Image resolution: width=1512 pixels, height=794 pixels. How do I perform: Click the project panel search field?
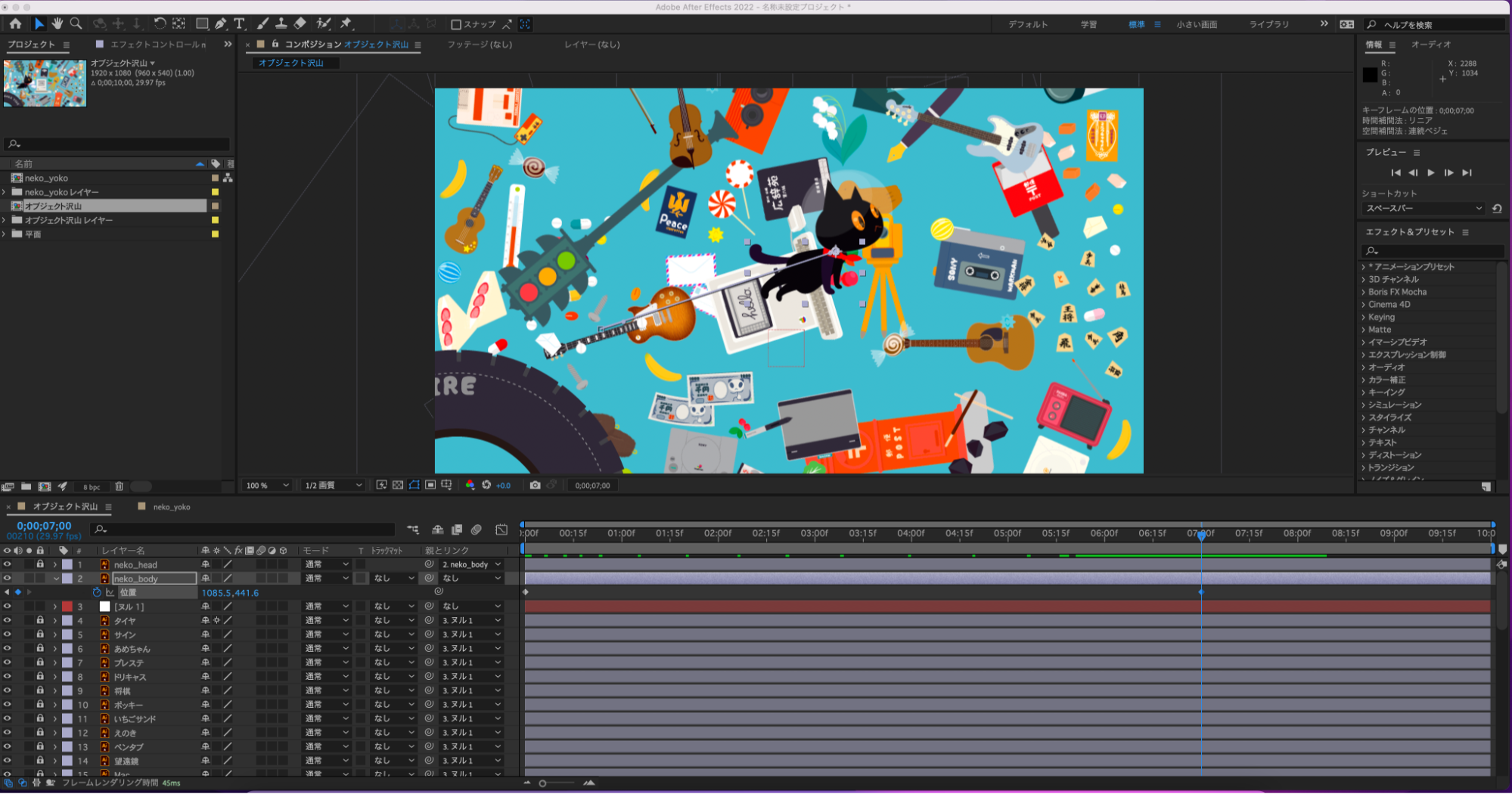click(117, 144)
